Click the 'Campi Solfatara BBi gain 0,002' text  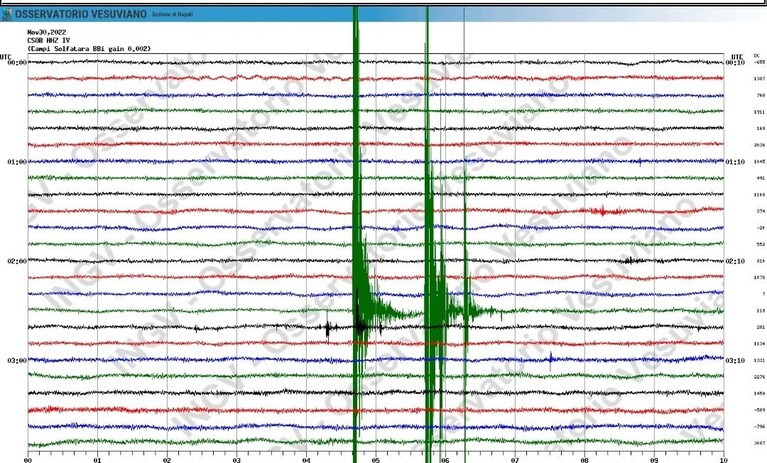pos(89,48)
